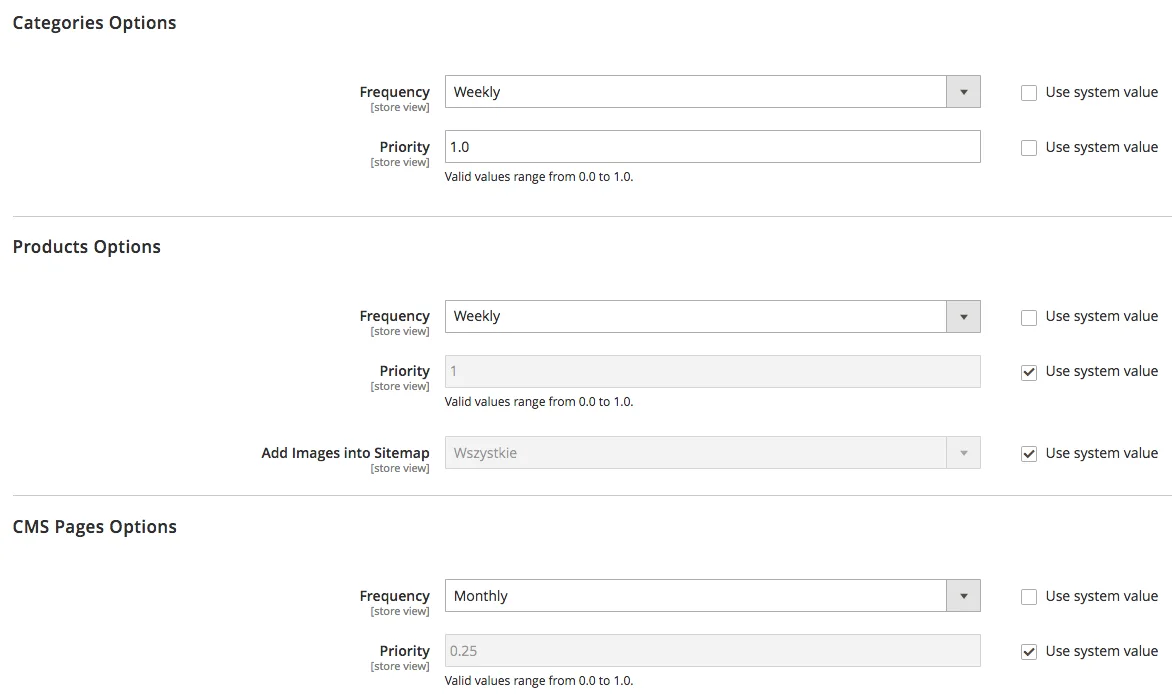
Task: Open Products Frequency dropdown showing Weekly
Action: pos(712,317)
